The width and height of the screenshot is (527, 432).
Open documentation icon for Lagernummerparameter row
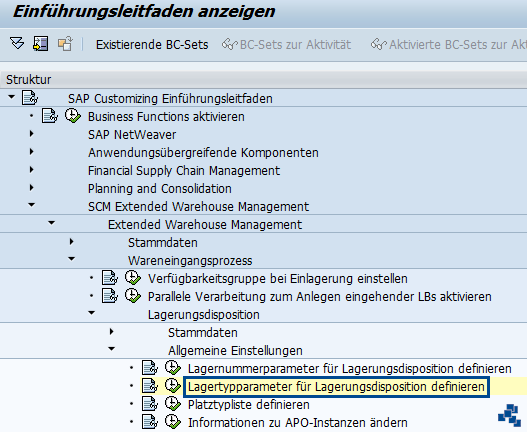tap(150, 368)
